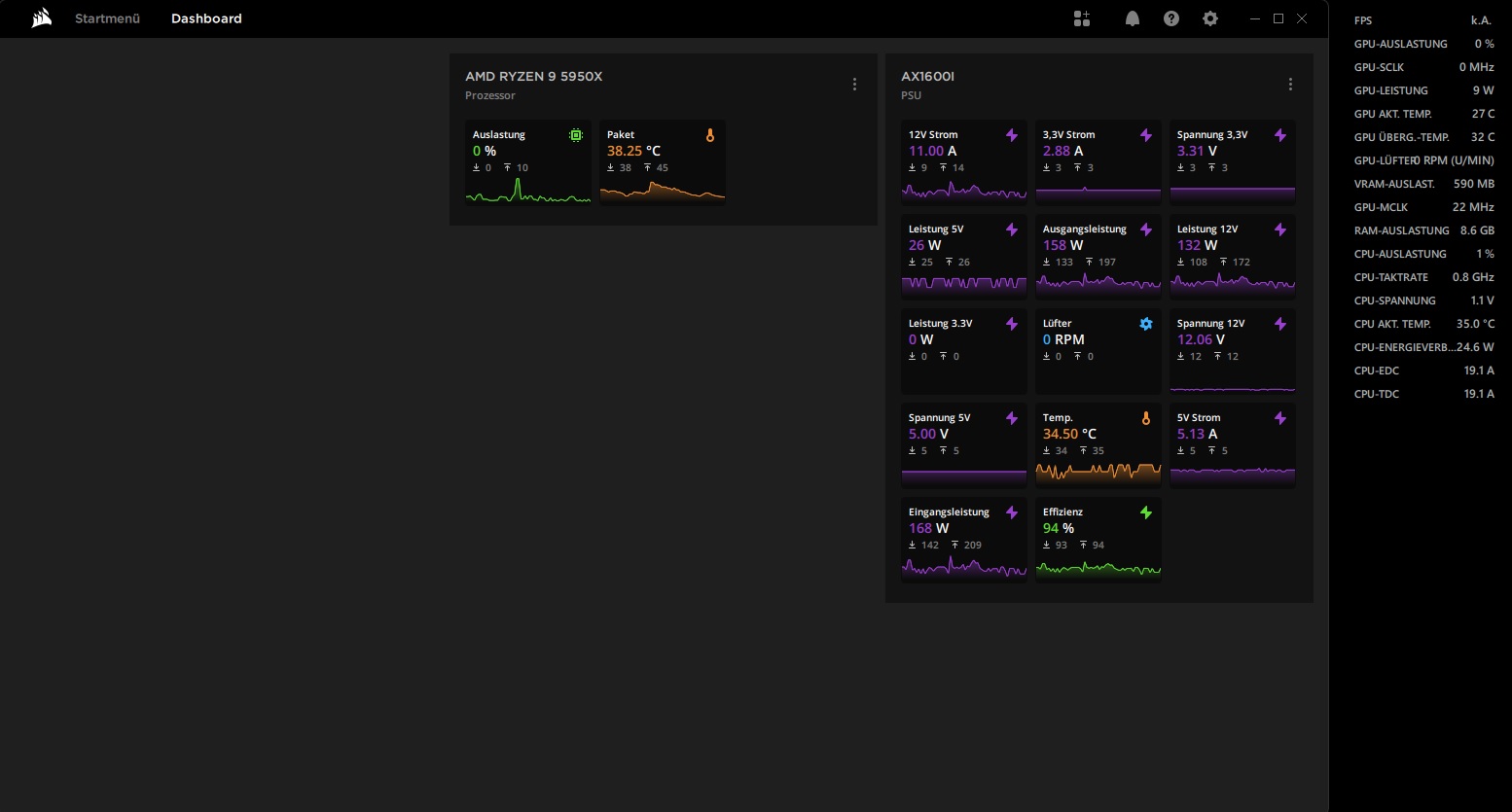
Task: Click the bolt icon on Ausgangsleistung
Action: pyautogui.click(x=1146, y=229)
